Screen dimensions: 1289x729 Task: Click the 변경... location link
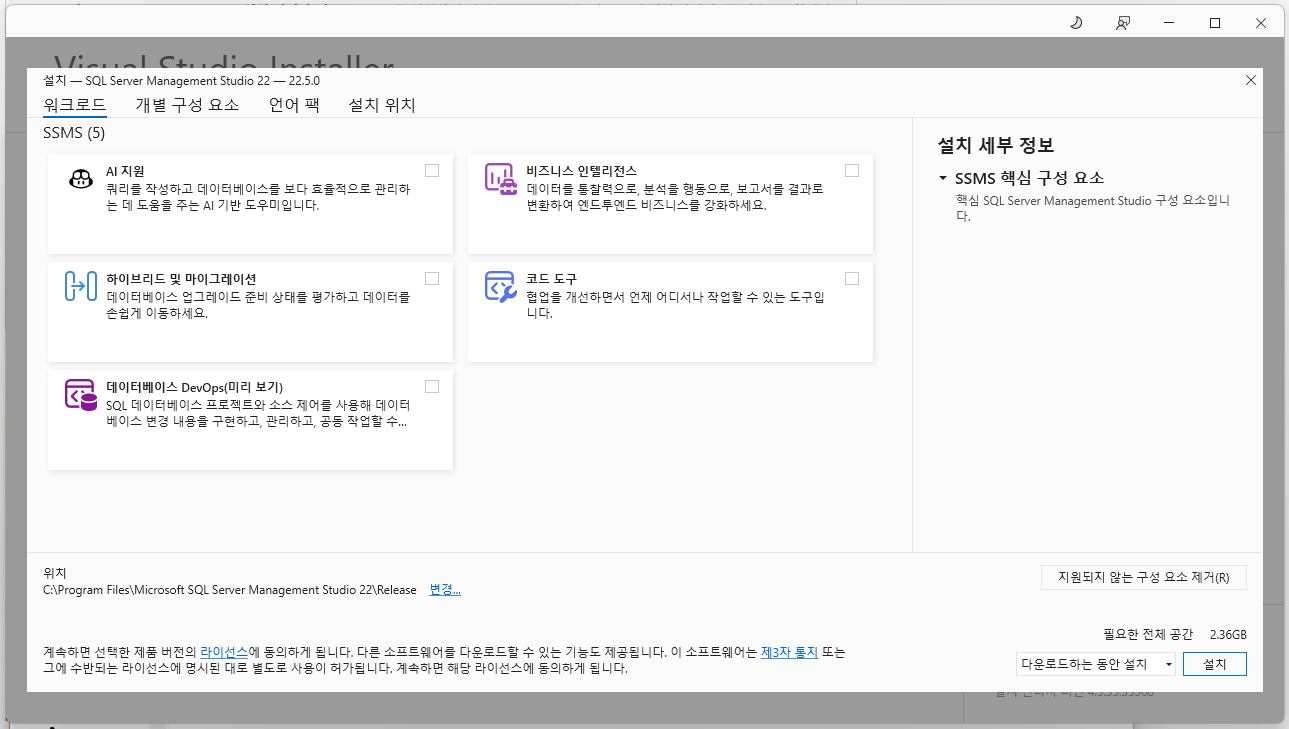445,590
